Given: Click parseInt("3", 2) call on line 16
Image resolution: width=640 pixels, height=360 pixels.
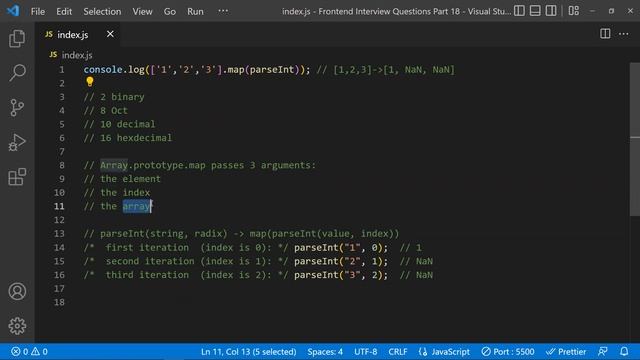Looking at the screenshot, I should click(341, 275).
